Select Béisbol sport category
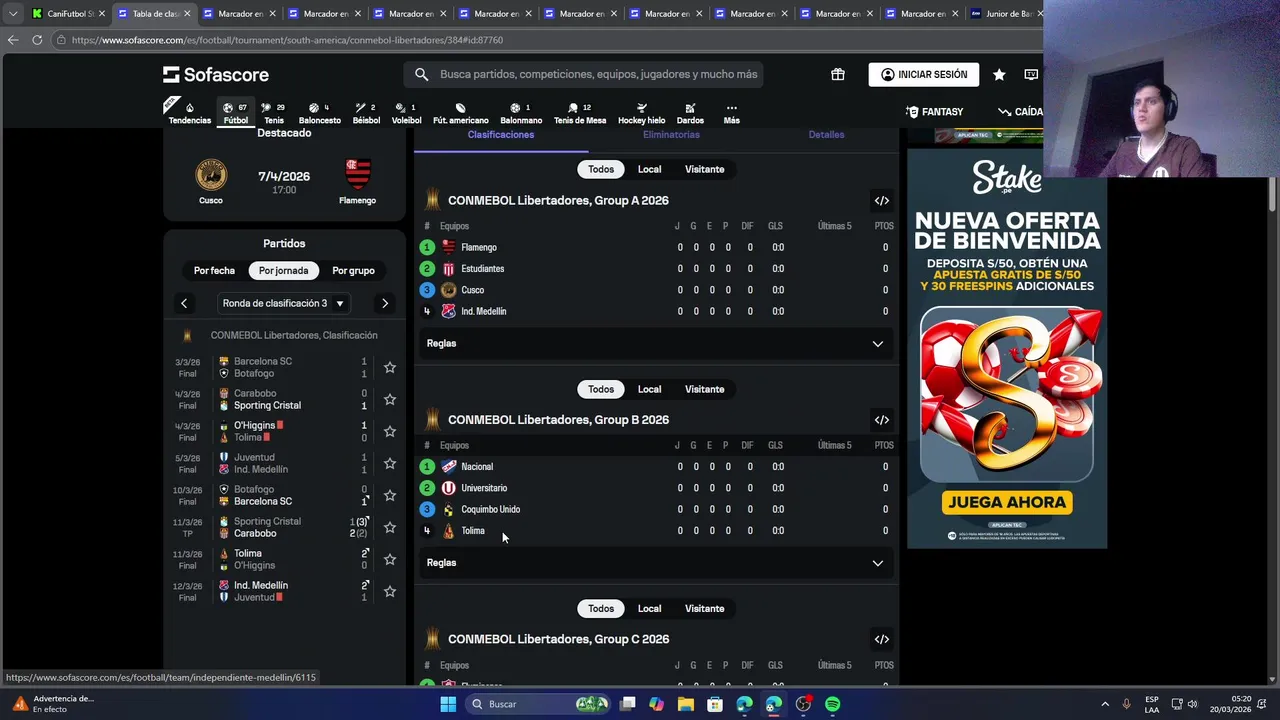The width and height of the screenshot is (1280, 720). point(366,113)
